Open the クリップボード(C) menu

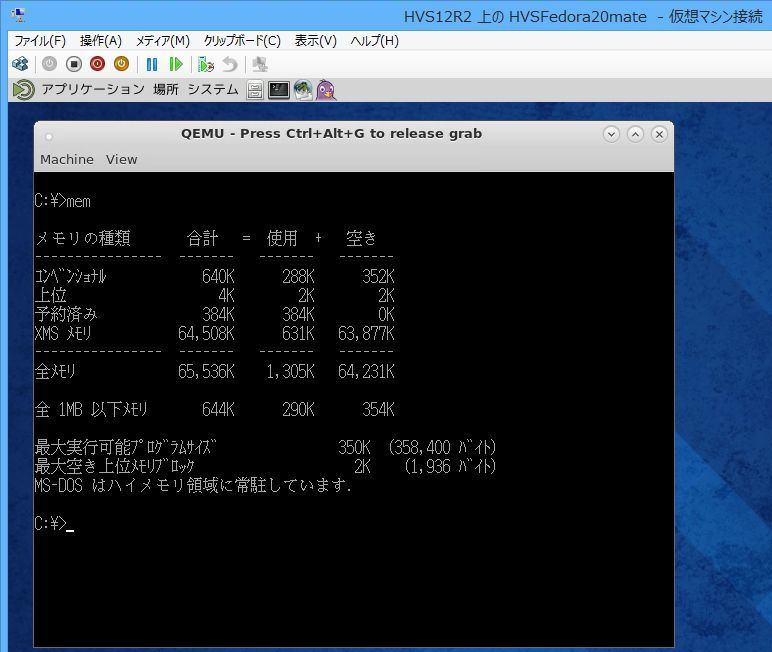242,41
